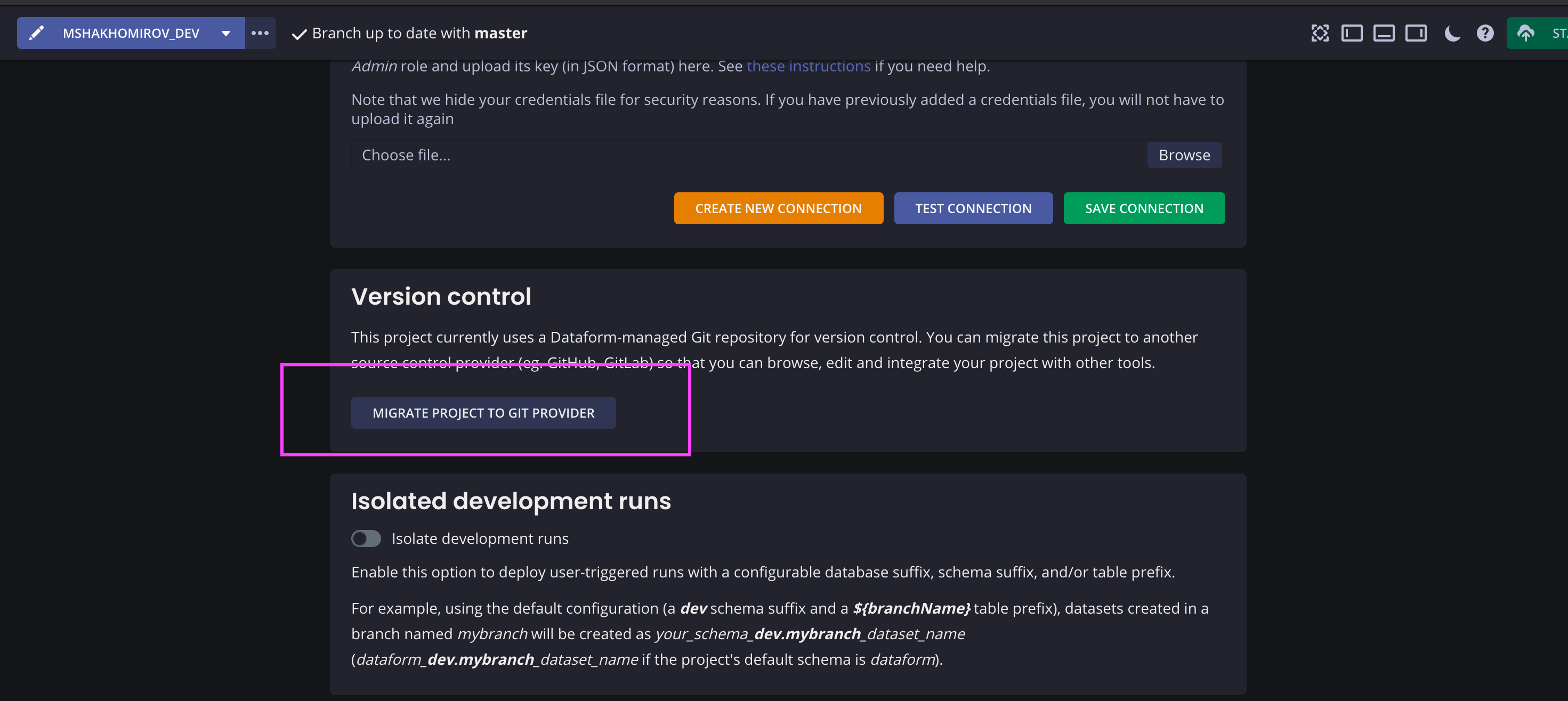Click the focus mode fullscreen icon
This screenshot has width=1568, height=701.
(x=1319, y=33)
